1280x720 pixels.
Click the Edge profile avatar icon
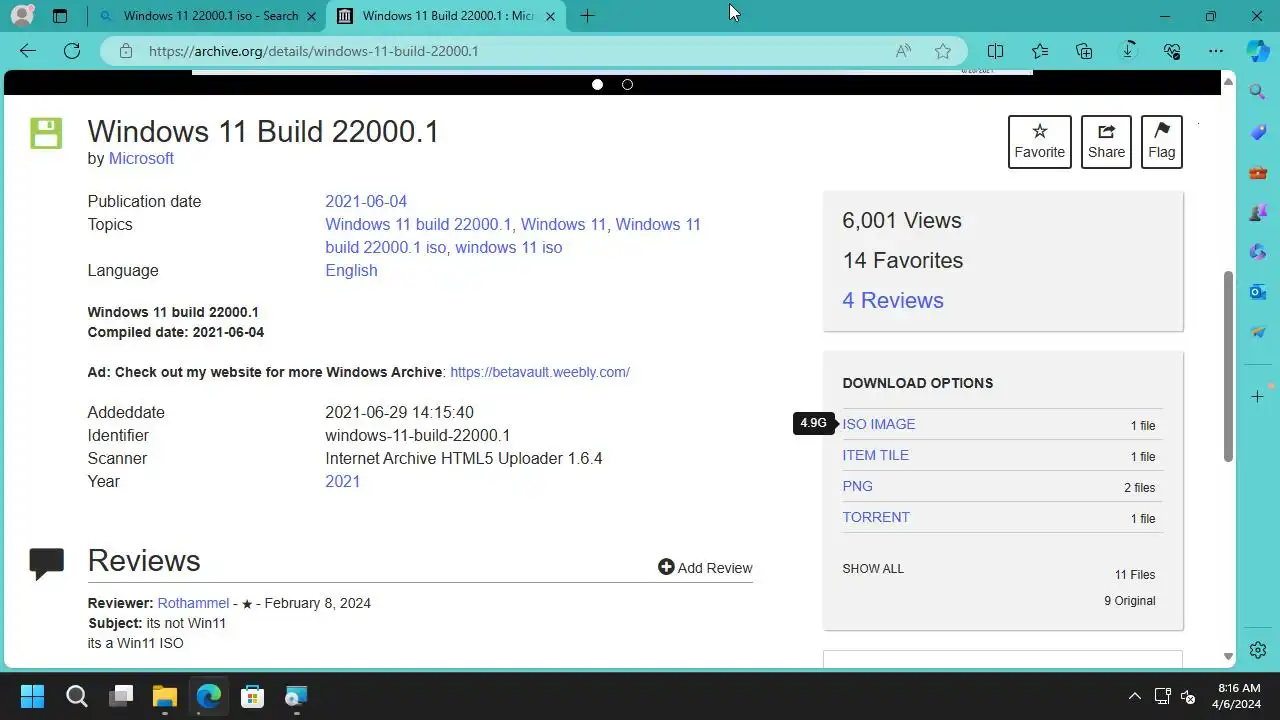(21, 16)
